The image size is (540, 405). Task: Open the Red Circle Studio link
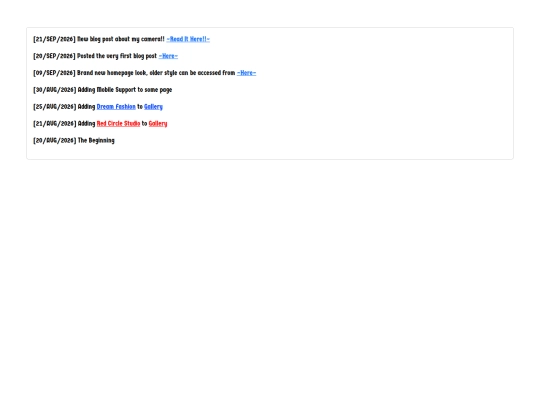point(118,123)
